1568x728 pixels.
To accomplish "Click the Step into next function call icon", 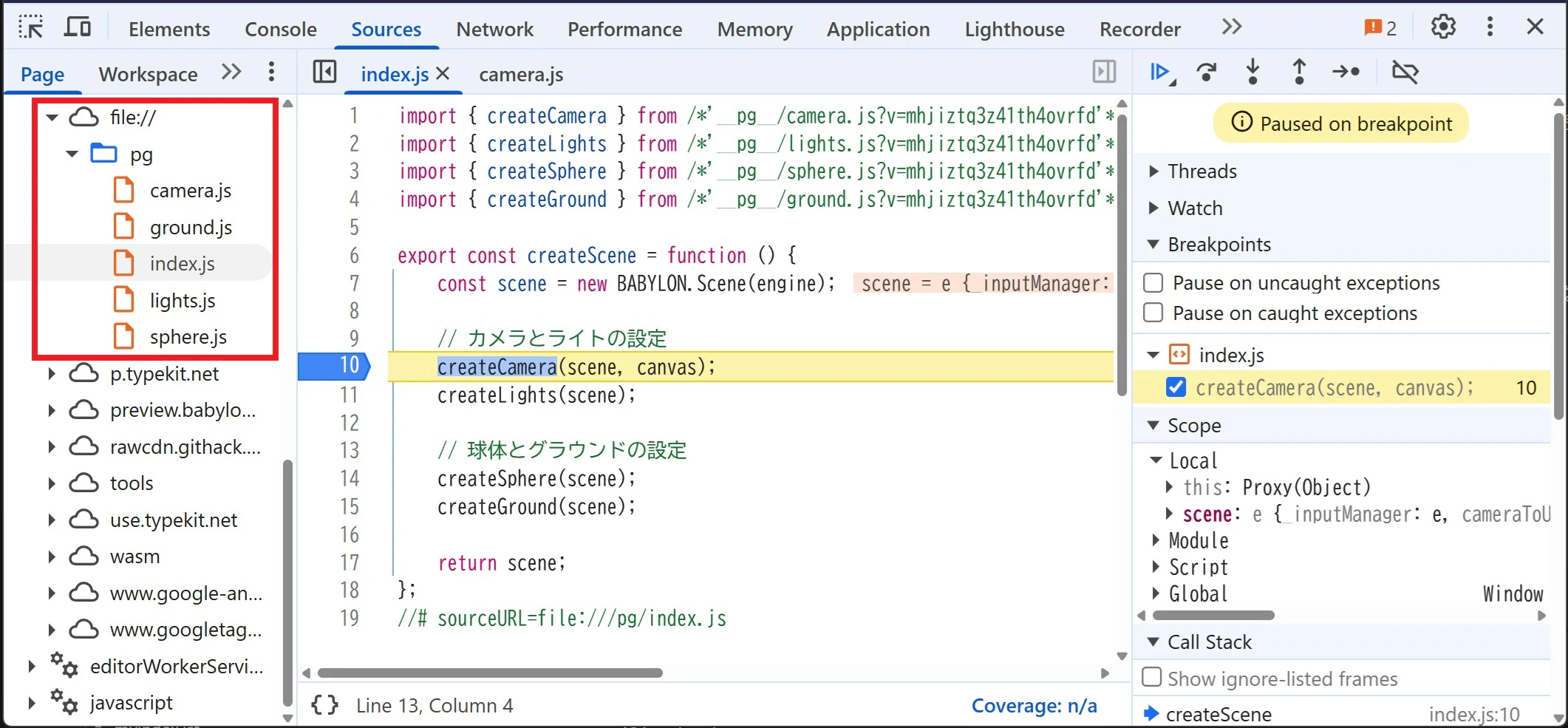I will (1252, 72).
